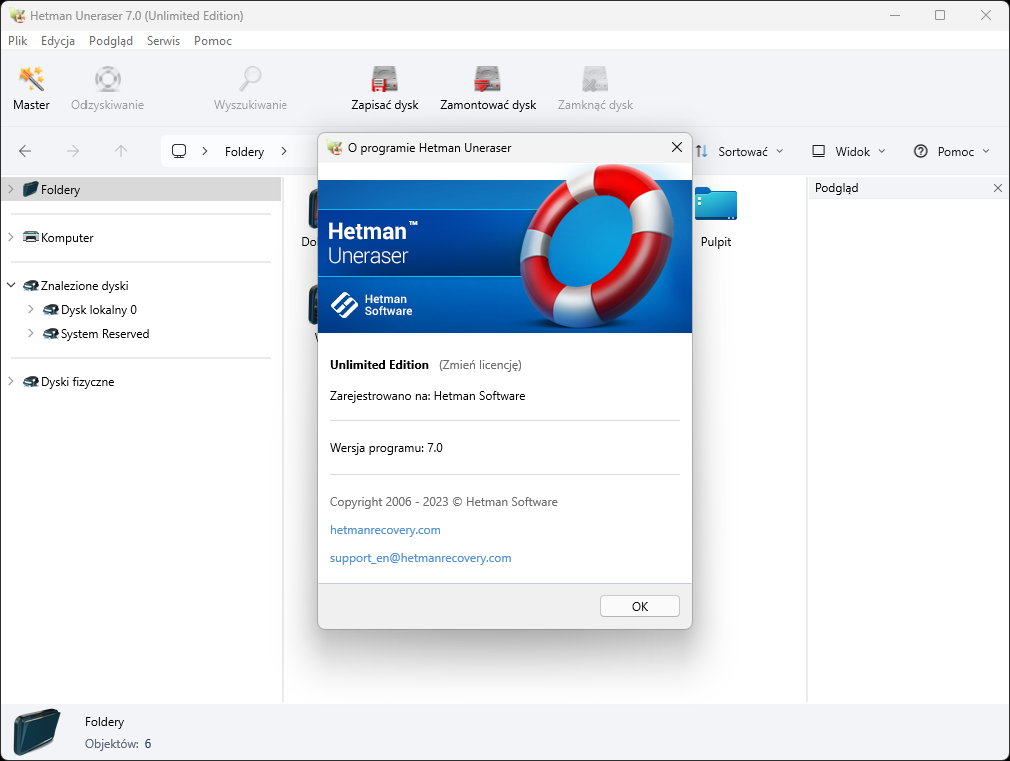Click the computer icon in address bar
The width and height of the screenshot is (1010, 761).
point(179,151)
